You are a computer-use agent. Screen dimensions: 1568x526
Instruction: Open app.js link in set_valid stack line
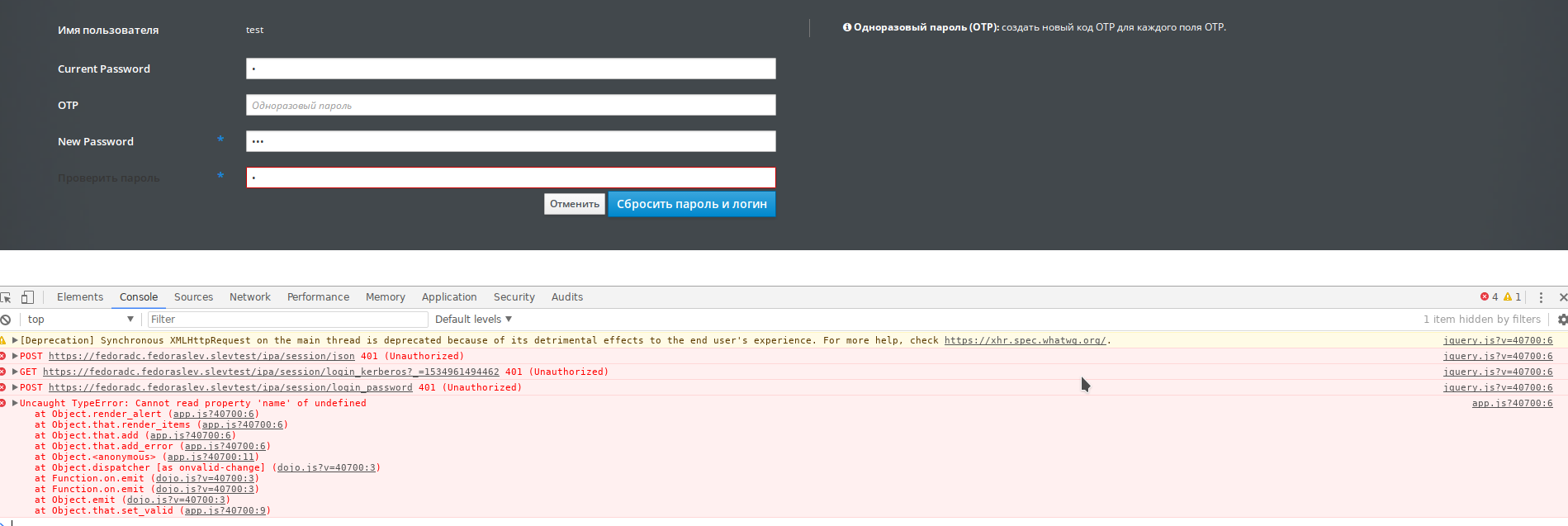click(225, 510)
